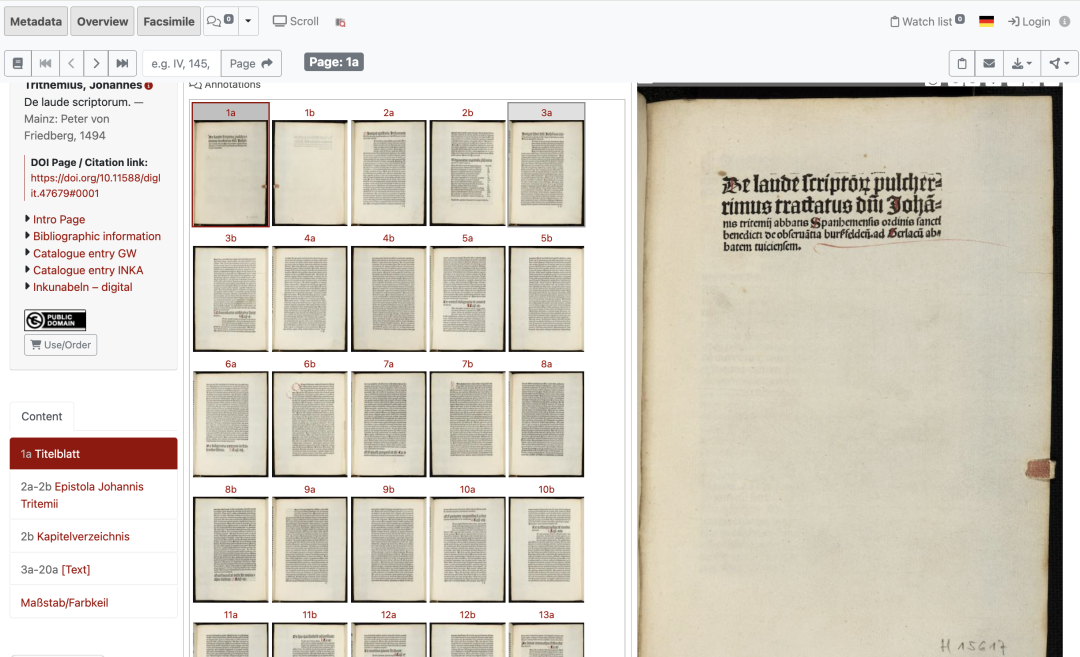Click the book icon in navigation bar
This screenshot has width=1080, height=657.
click(x=18, y=63)
